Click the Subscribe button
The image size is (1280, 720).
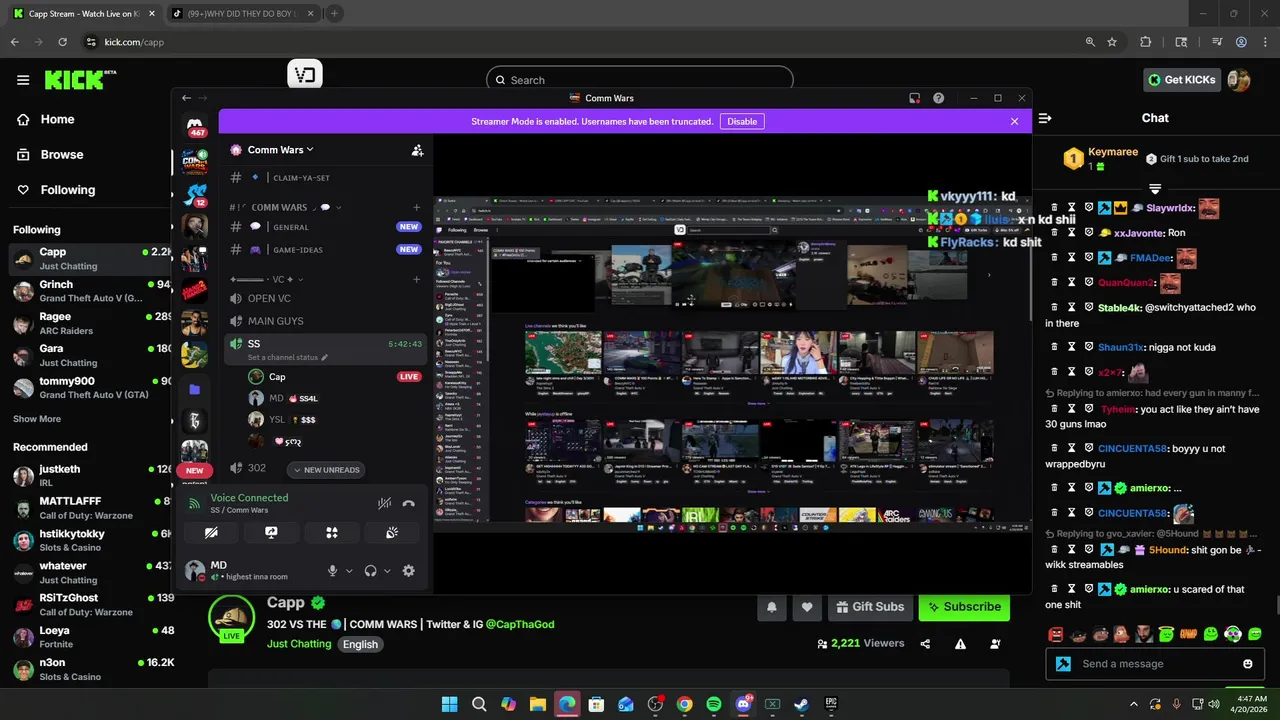[964, 606]
